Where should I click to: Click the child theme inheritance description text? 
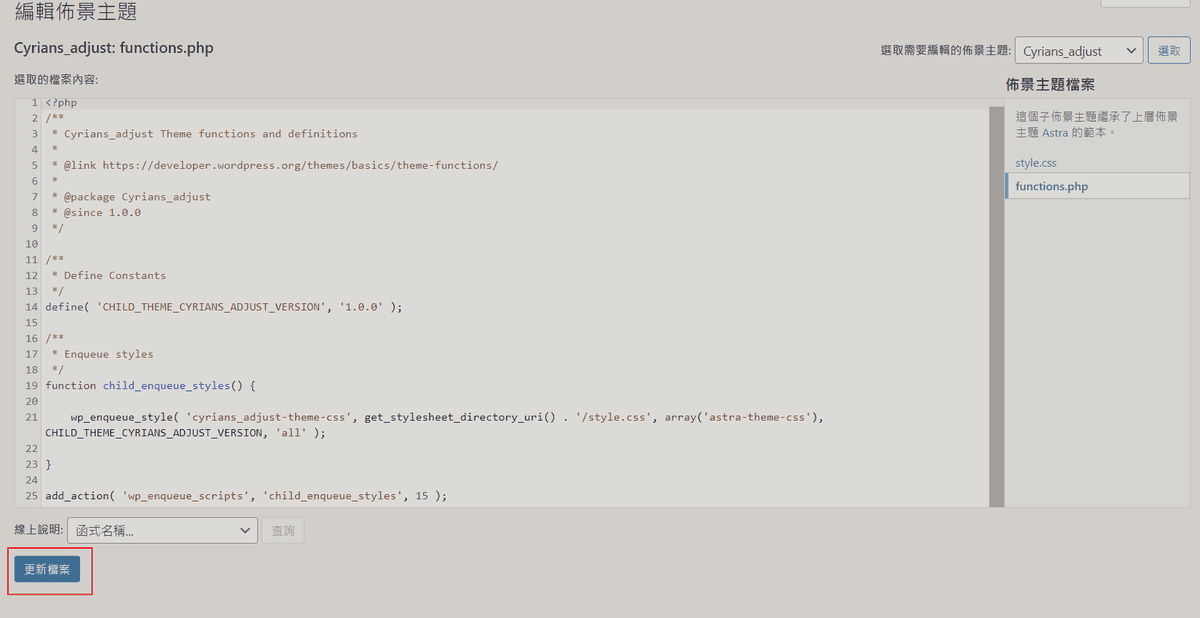[x=1096, y=124]
